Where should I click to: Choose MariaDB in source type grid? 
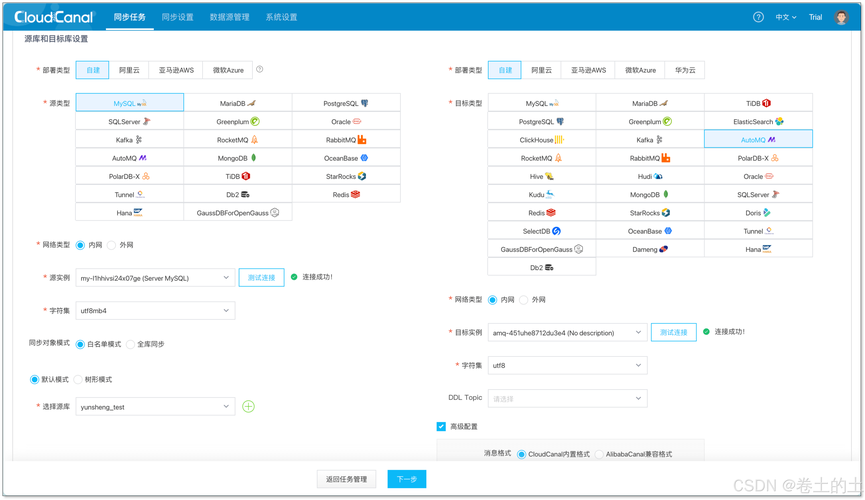[238, 103]
